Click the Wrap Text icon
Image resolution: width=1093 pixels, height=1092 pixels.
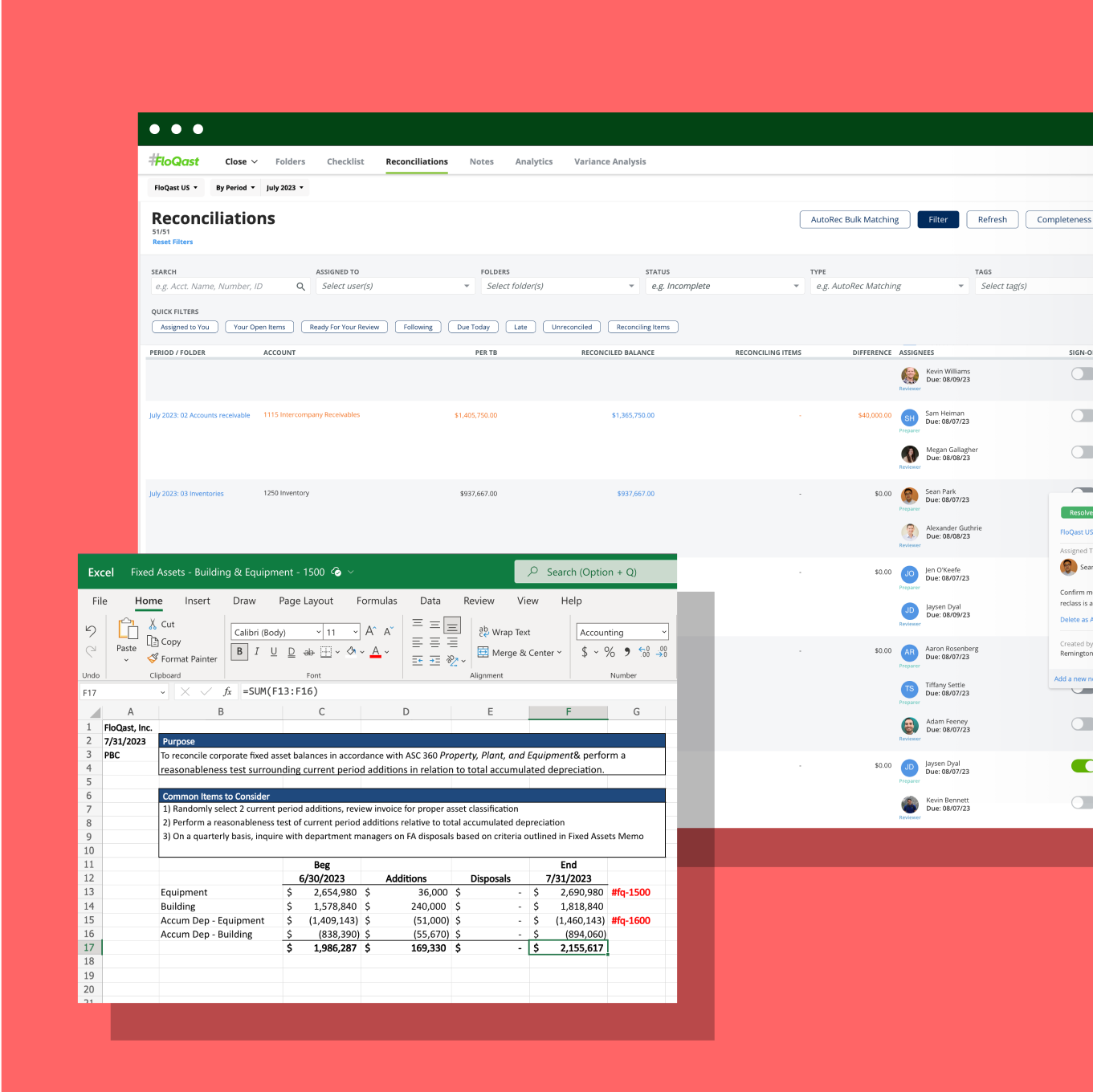[484, 632]
